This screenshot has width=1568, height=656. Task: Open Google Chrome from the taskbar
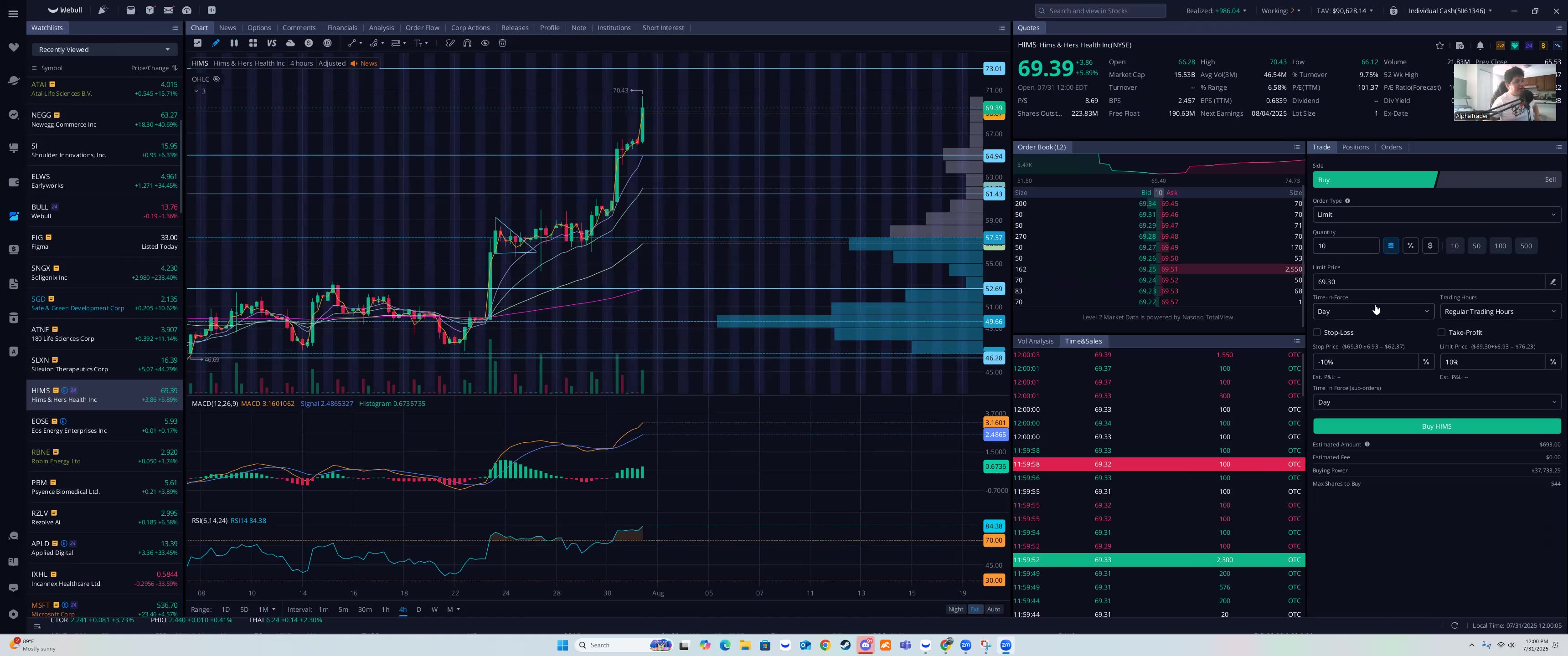pyautogui.click(x=825, y=645)
